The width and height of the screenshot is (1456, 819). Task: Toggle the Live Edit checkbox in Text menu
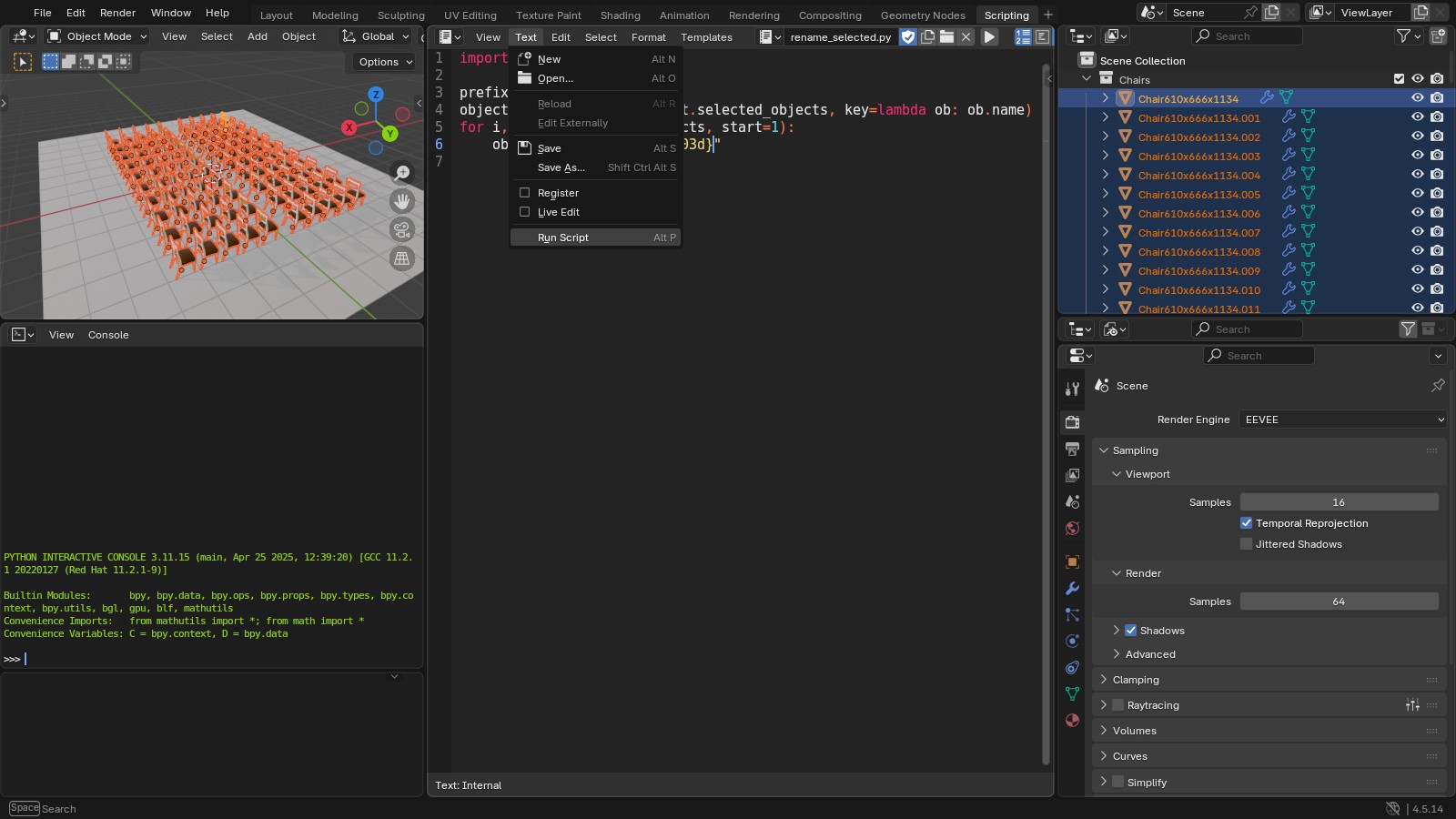point(524,212)
